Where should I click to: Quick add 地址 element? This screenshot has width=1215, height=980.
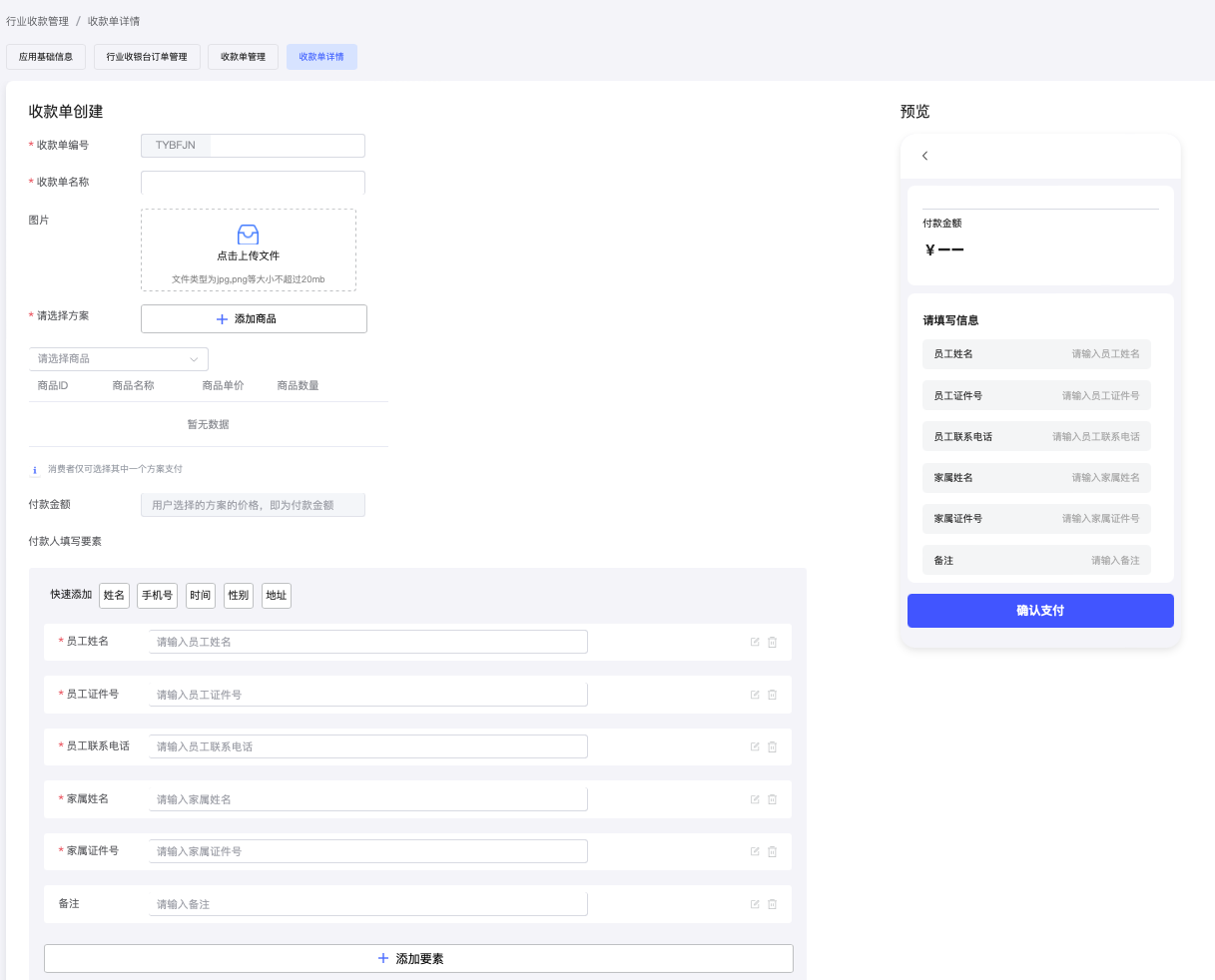click(276, 596)
